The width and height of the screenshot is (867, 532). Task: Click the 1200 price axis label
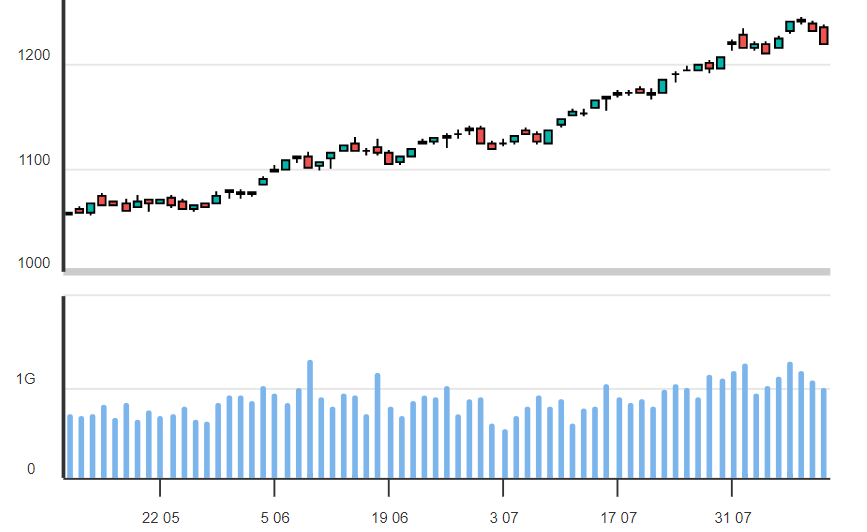[x=33, y=56]
